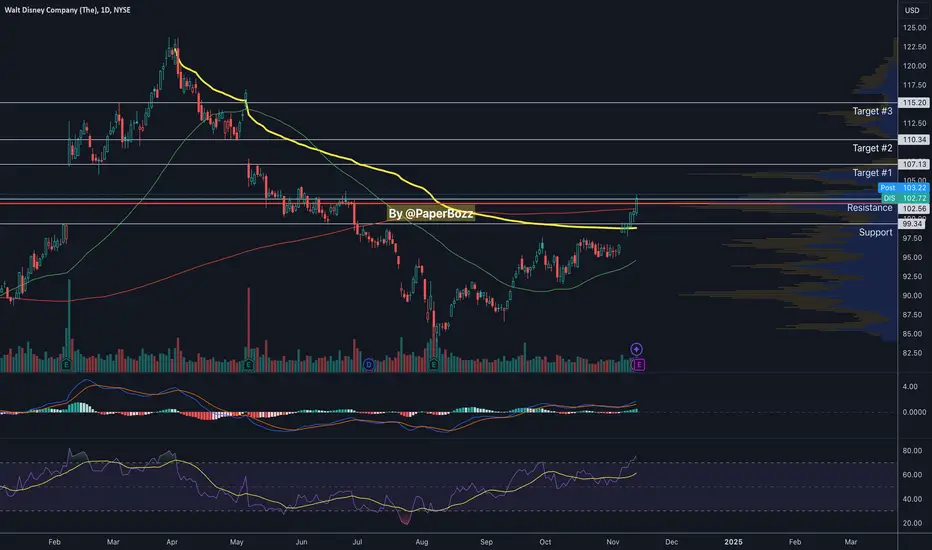This screenshot has width=932, height=550.
Task: Click the 0.0000 MACD scale value
Action: pos(914,412)
